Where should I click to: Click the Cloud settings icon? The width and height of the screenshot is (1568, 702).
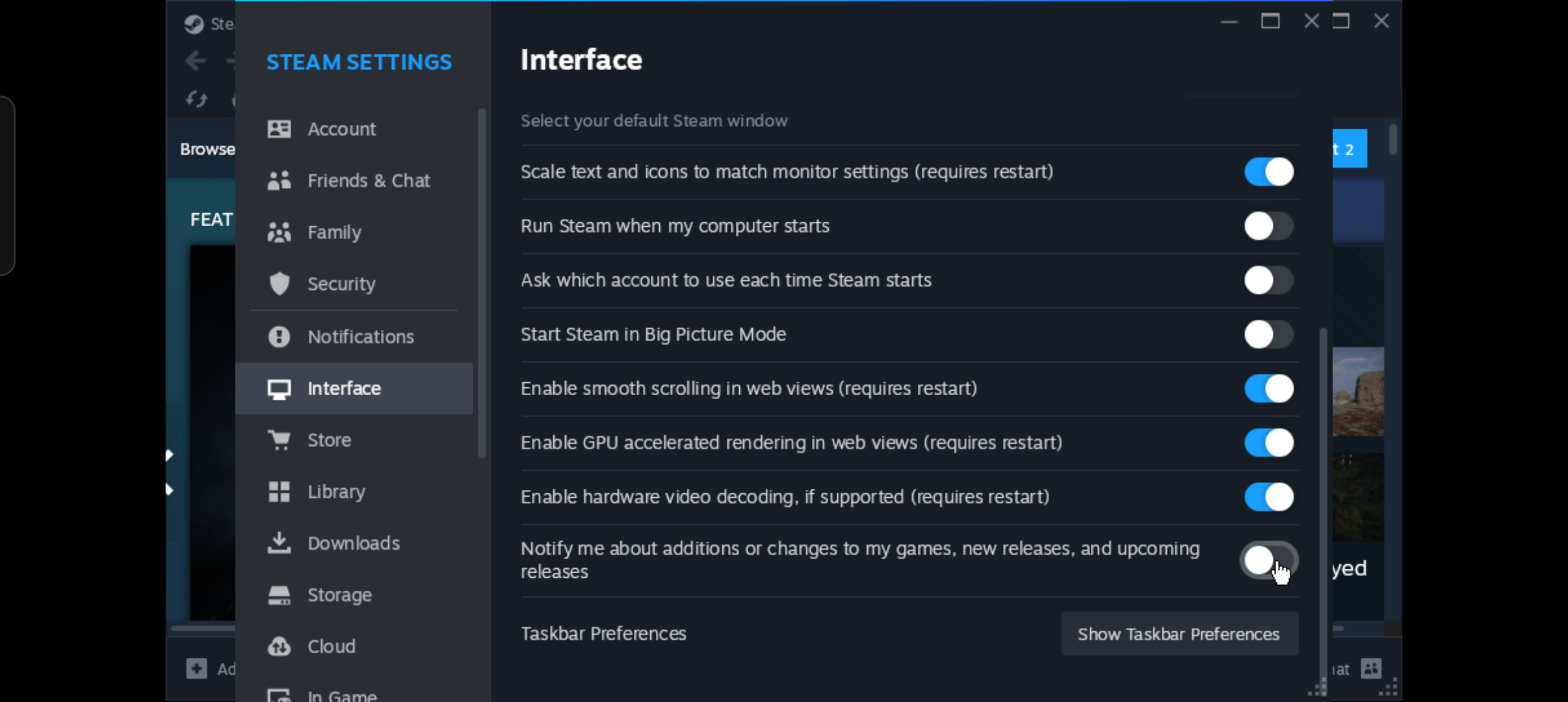pos(279,646)
